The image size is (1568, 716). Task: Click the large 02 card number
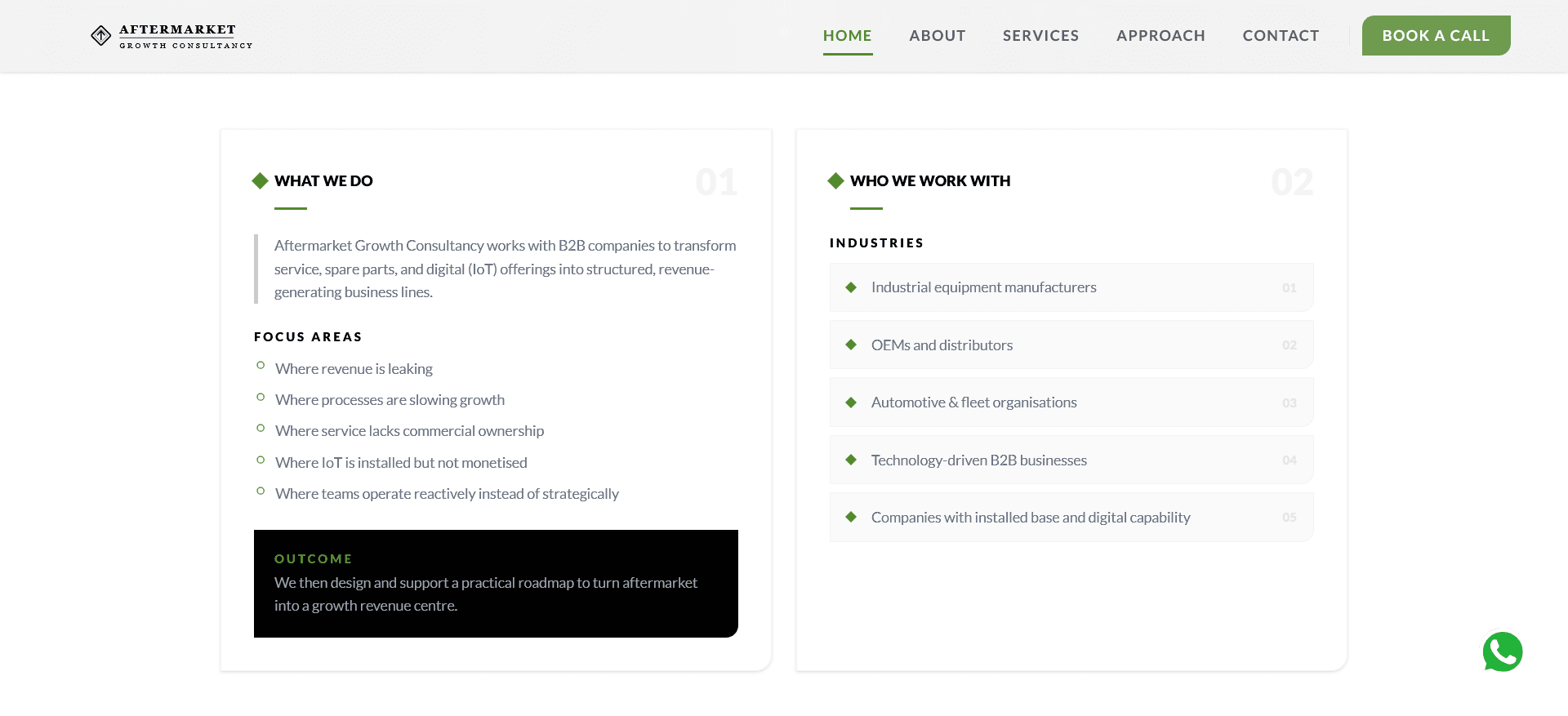[1292, 182]
